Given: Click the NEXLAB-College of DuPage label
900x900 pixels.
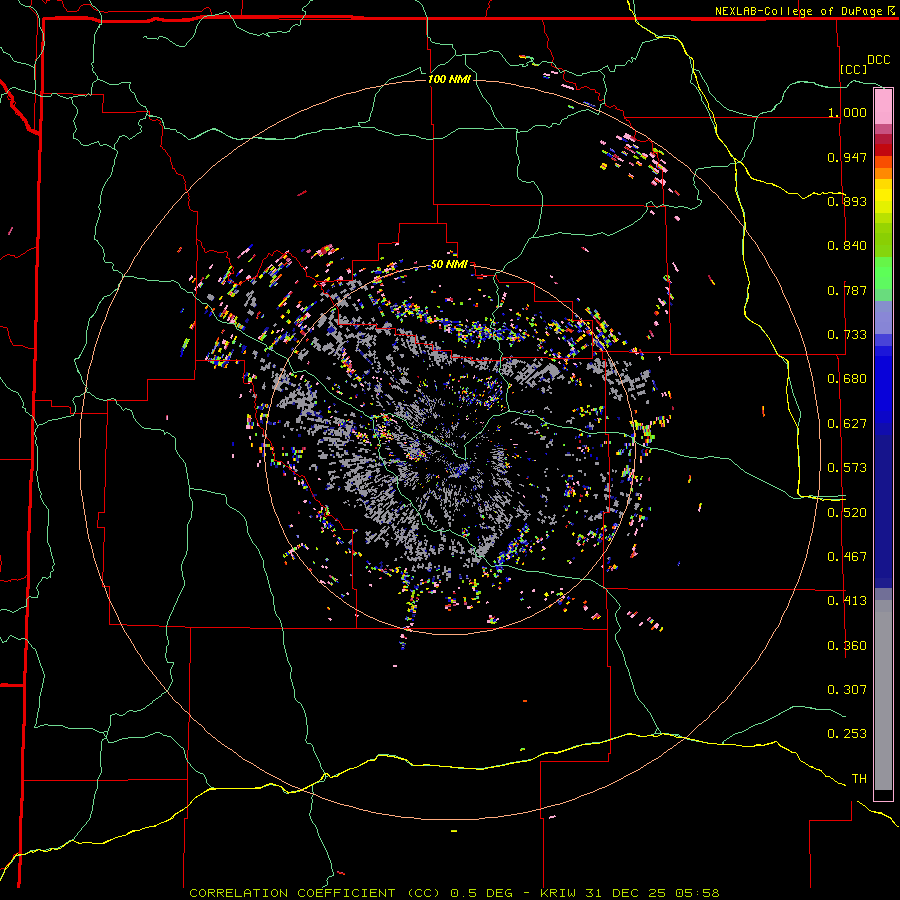Looking at the screenshot, I should (798, 11).
